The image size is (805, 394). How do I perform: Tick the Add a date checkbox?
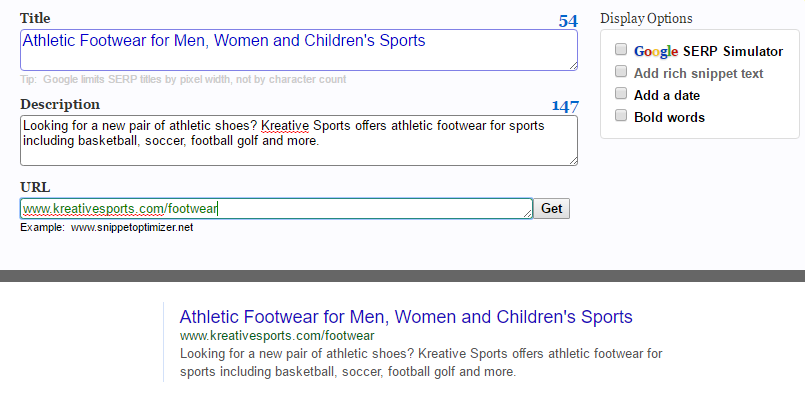621,93
